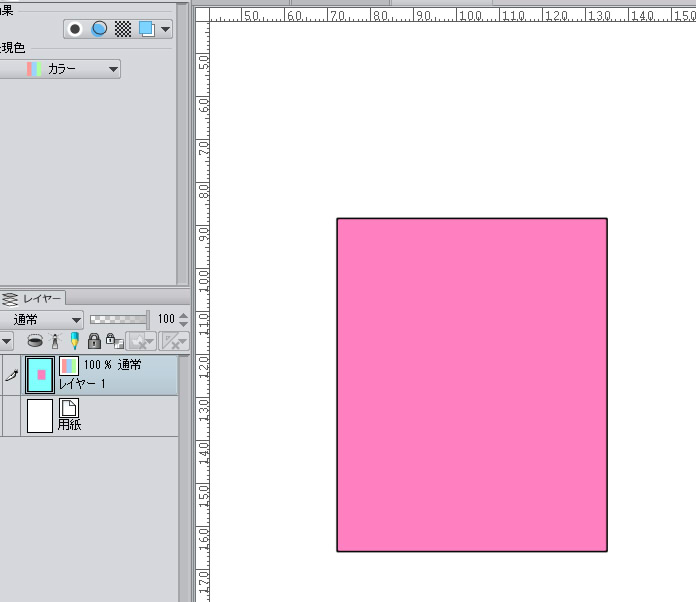
Task: Click the layer opacity slider
Action: [118, 319]
